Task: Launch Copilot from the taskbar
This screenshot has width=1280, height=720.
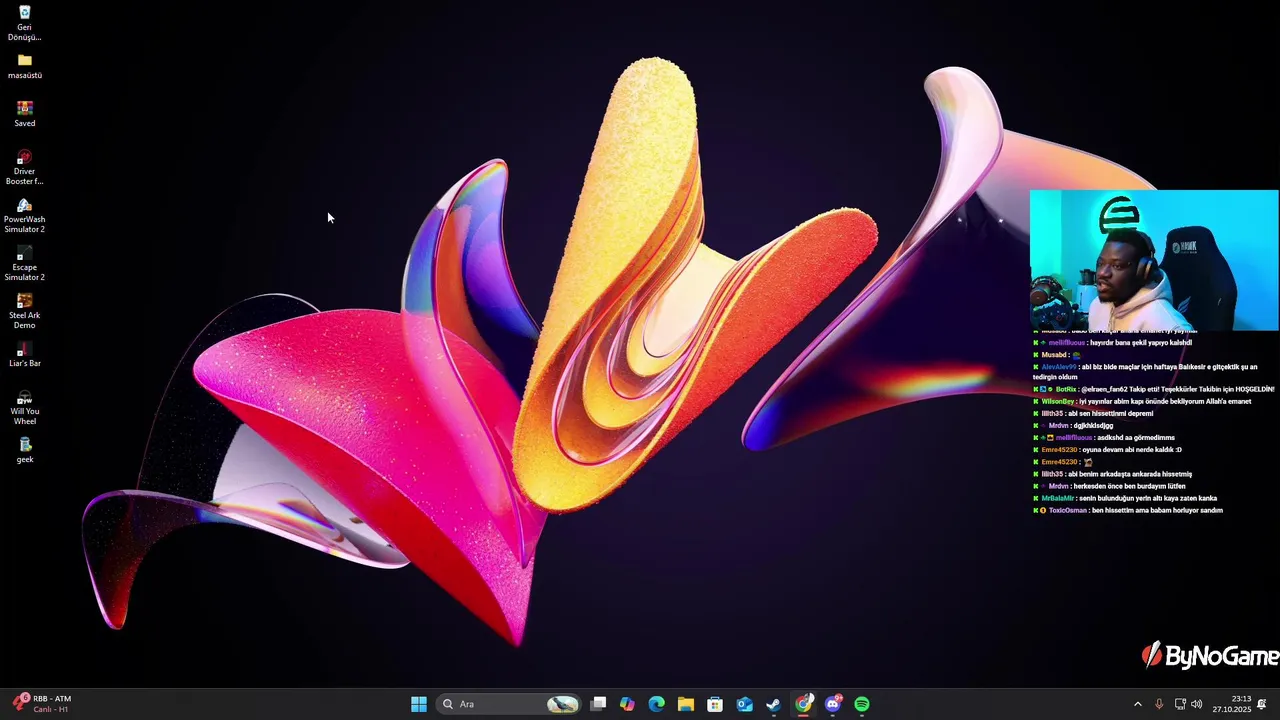Action: [x=627, y=704]
